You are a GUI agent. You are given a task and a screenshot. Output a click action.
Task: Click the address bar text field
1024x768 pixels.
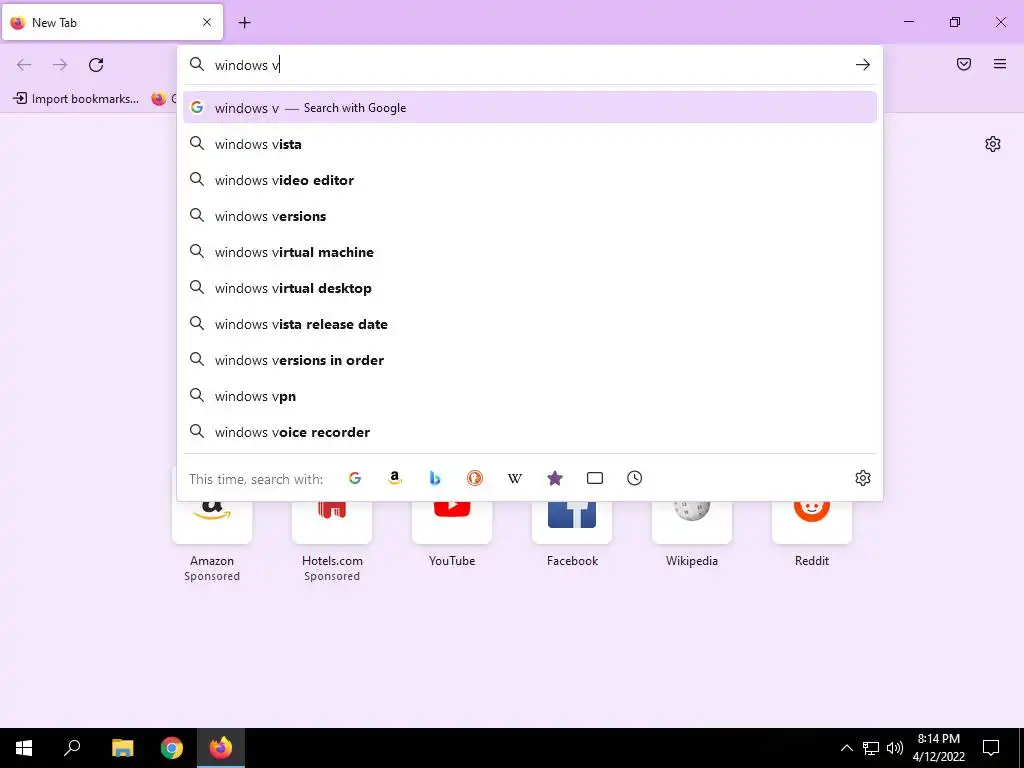tap(529, 65)
